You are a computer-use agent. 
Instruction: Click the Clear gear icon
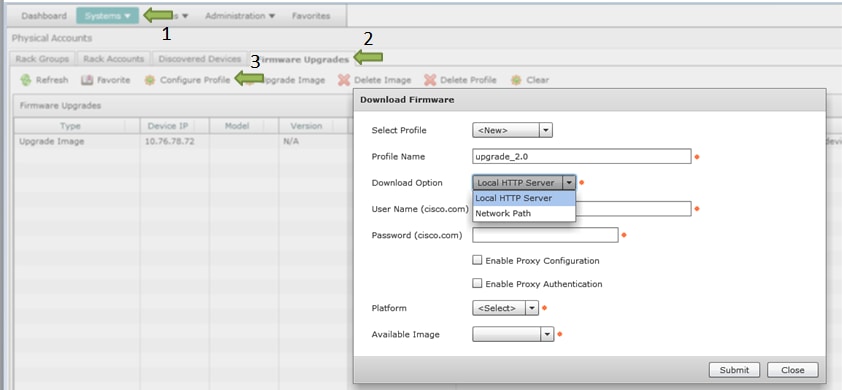pos(516,80)
